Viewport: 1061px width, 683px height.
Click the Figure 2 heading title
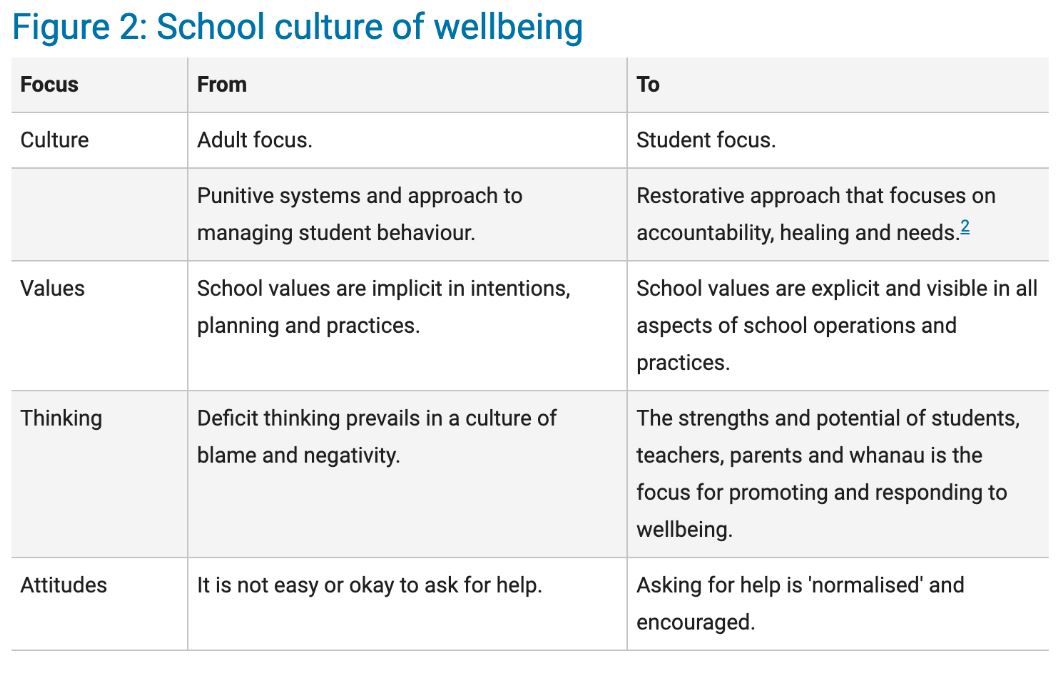297,27
